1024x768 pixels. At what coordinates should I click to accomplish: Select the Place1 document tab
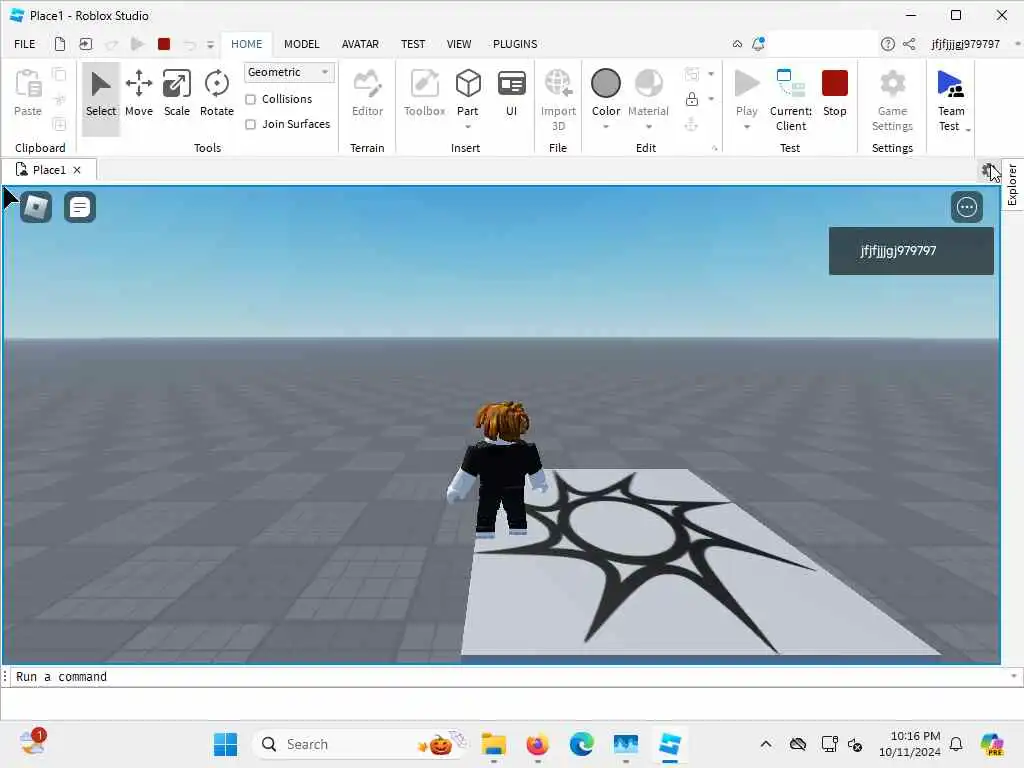click(x=49, y=170)
